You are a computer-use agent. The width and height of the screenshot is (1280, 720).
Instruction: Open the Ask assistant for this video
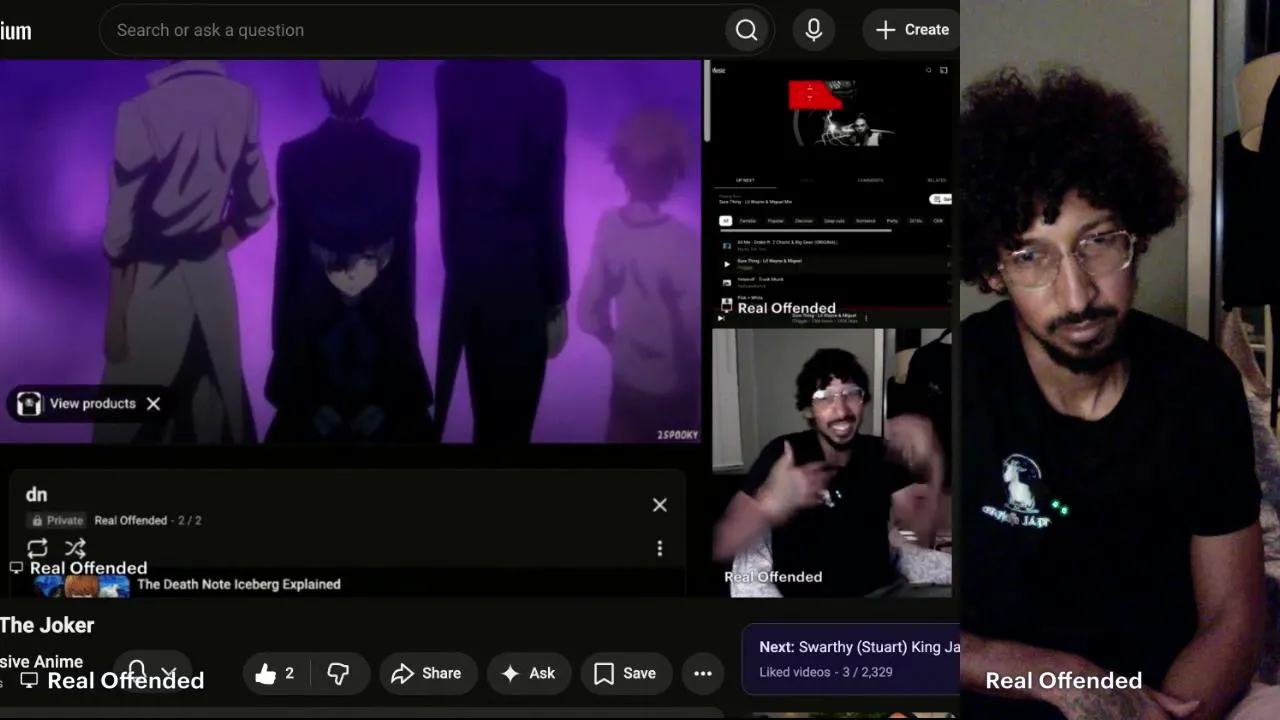529,674
